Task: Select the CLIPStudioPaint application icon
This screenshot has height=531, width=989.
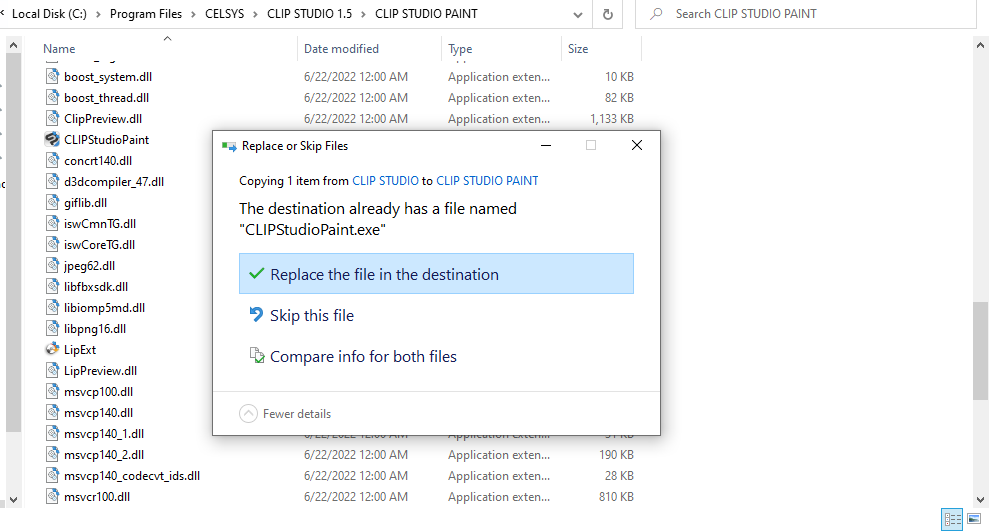Action: click(52, 139)
